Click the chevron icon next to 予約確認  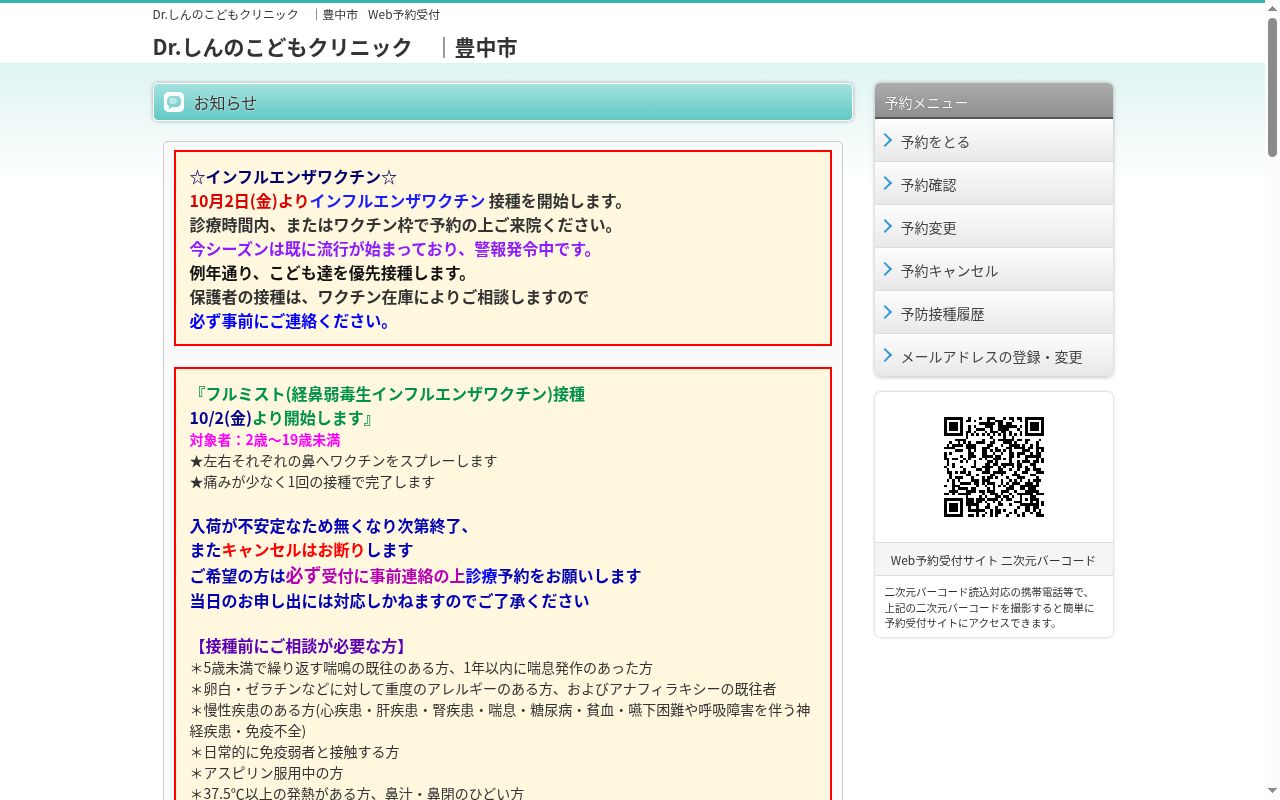888,183
